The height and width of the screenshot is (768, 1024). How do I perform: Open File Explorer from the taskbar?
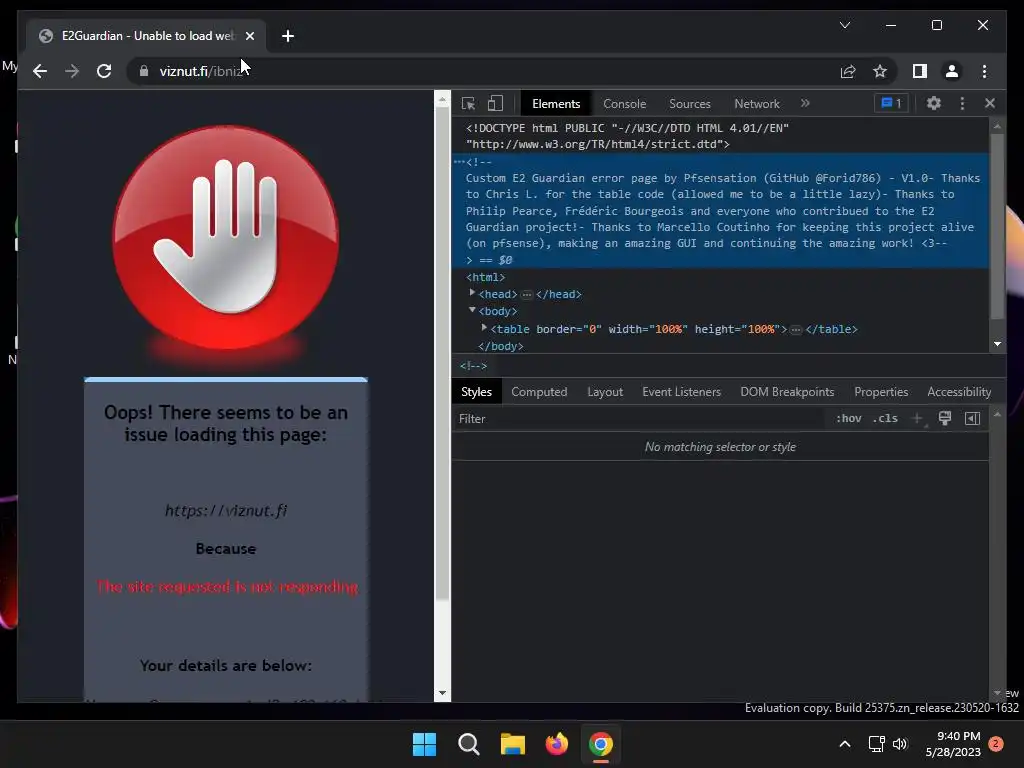[x=513, y=744]
